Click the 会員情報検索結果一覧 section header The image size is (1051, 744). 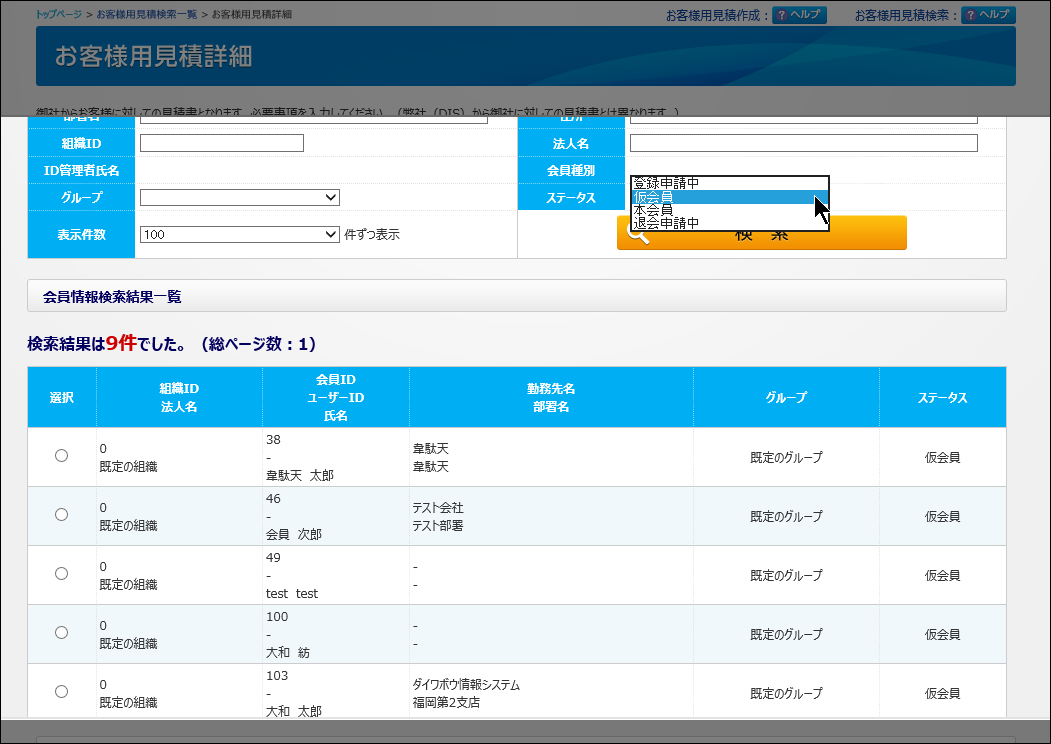click(x=516, y=296)
